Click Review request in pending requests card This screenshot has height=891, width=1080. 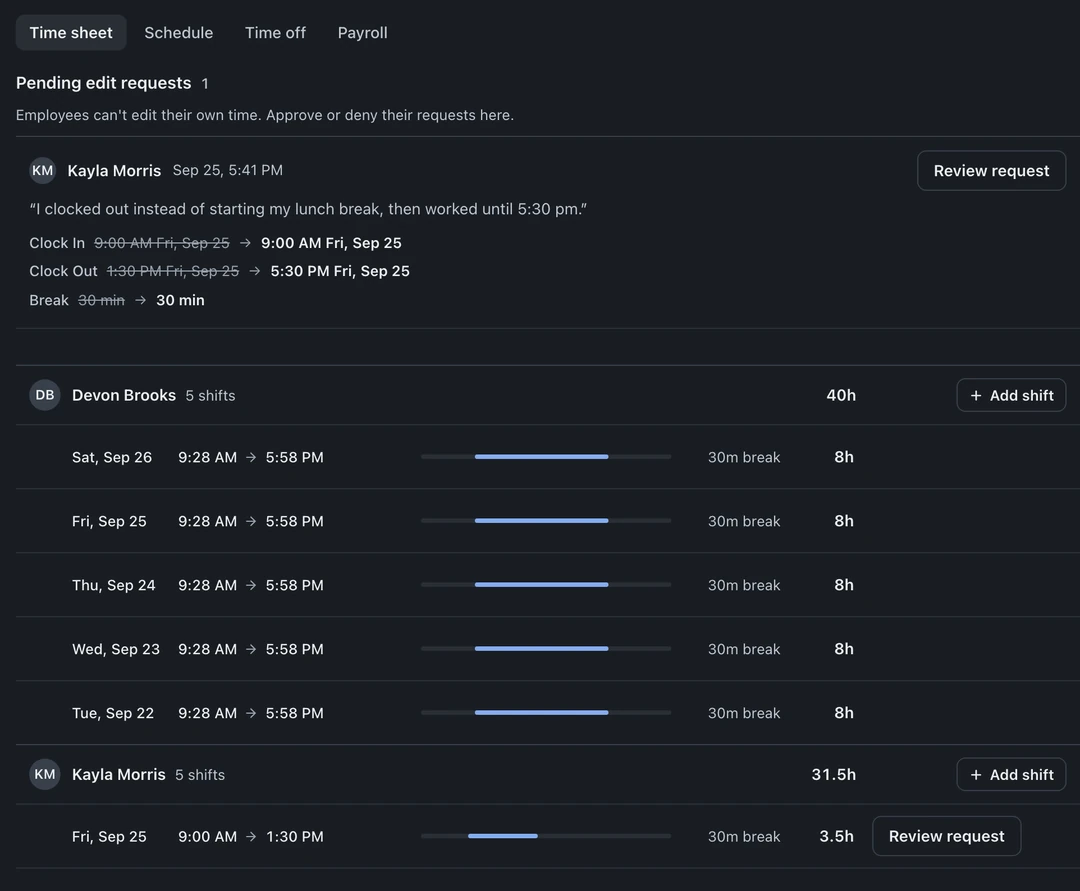pos(991,171)
